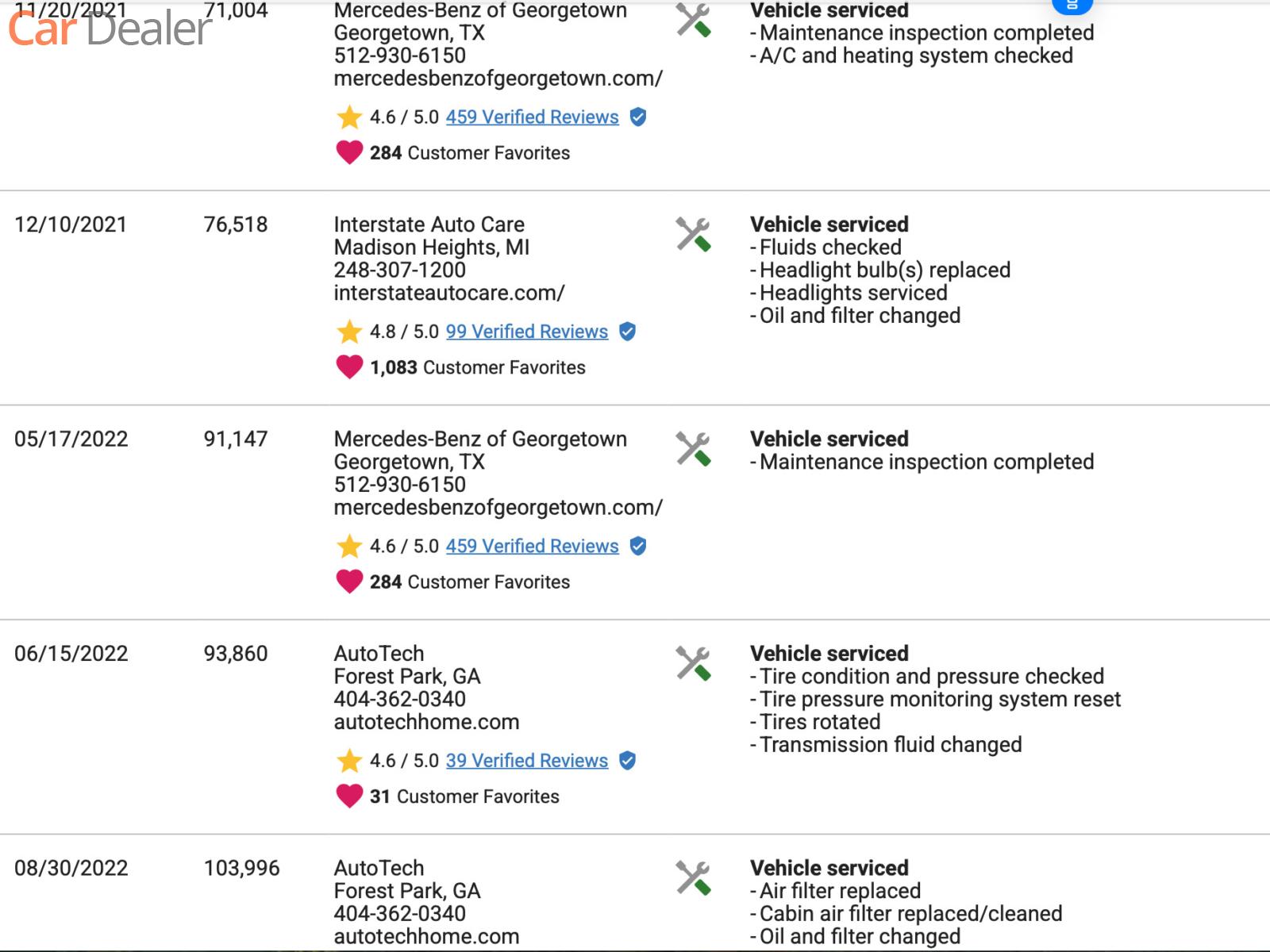The image size is (1270, 952).
Task: Click the Car Dealer logo
Action: [x=110, y=29]
